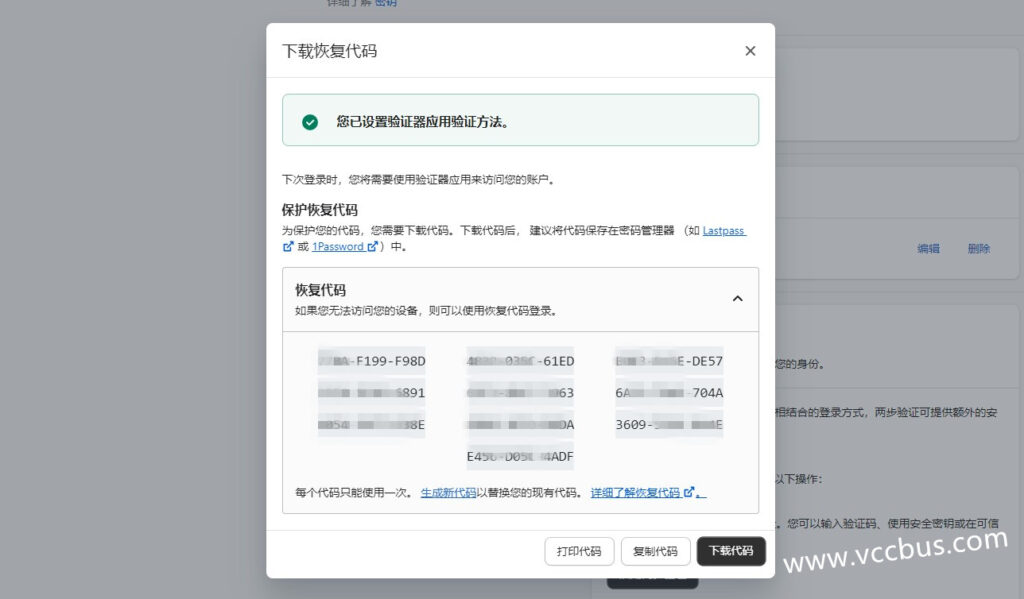Open the 详细了解恢复代码 link
This screenshot has height=599, width=1024.
click(635, 493)
